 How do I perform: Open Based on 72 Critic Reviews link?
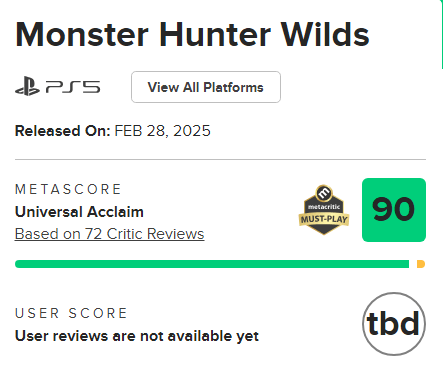point(110,234)
